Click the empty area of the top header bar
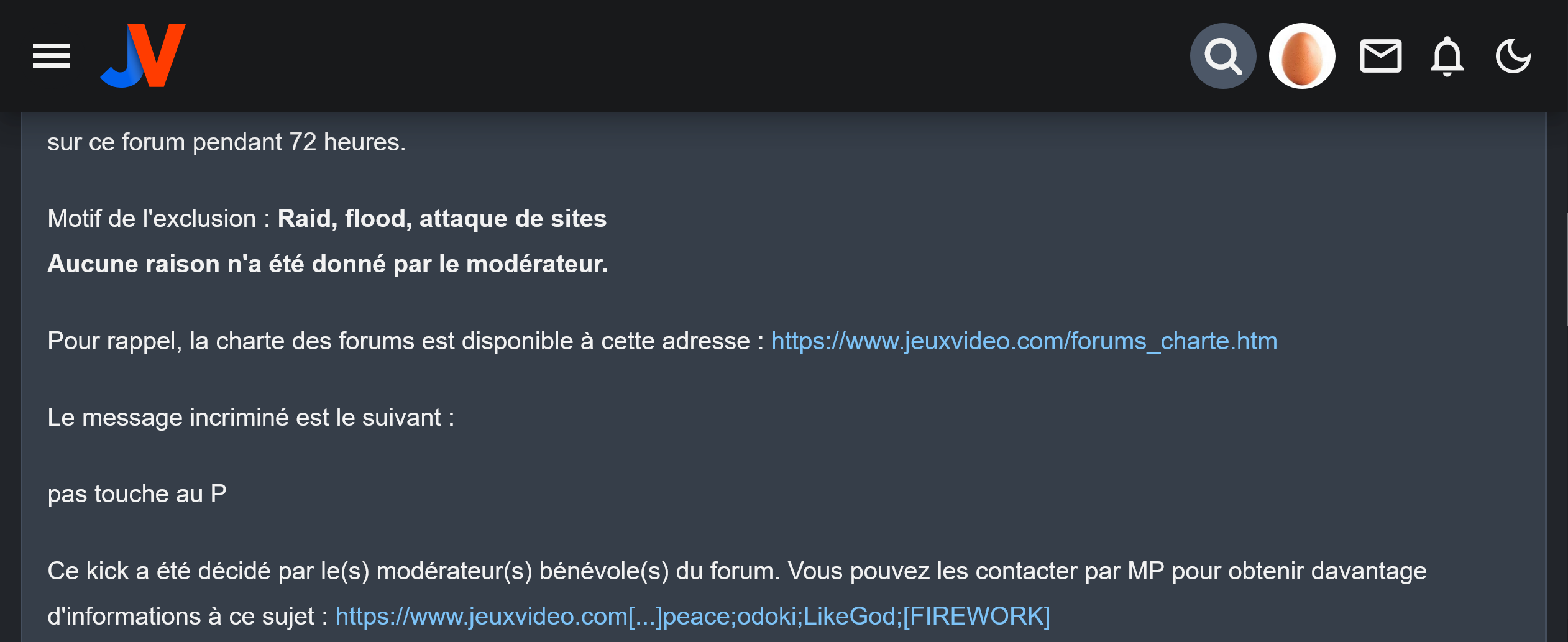 pyautogui.click(x=684, y=56)
